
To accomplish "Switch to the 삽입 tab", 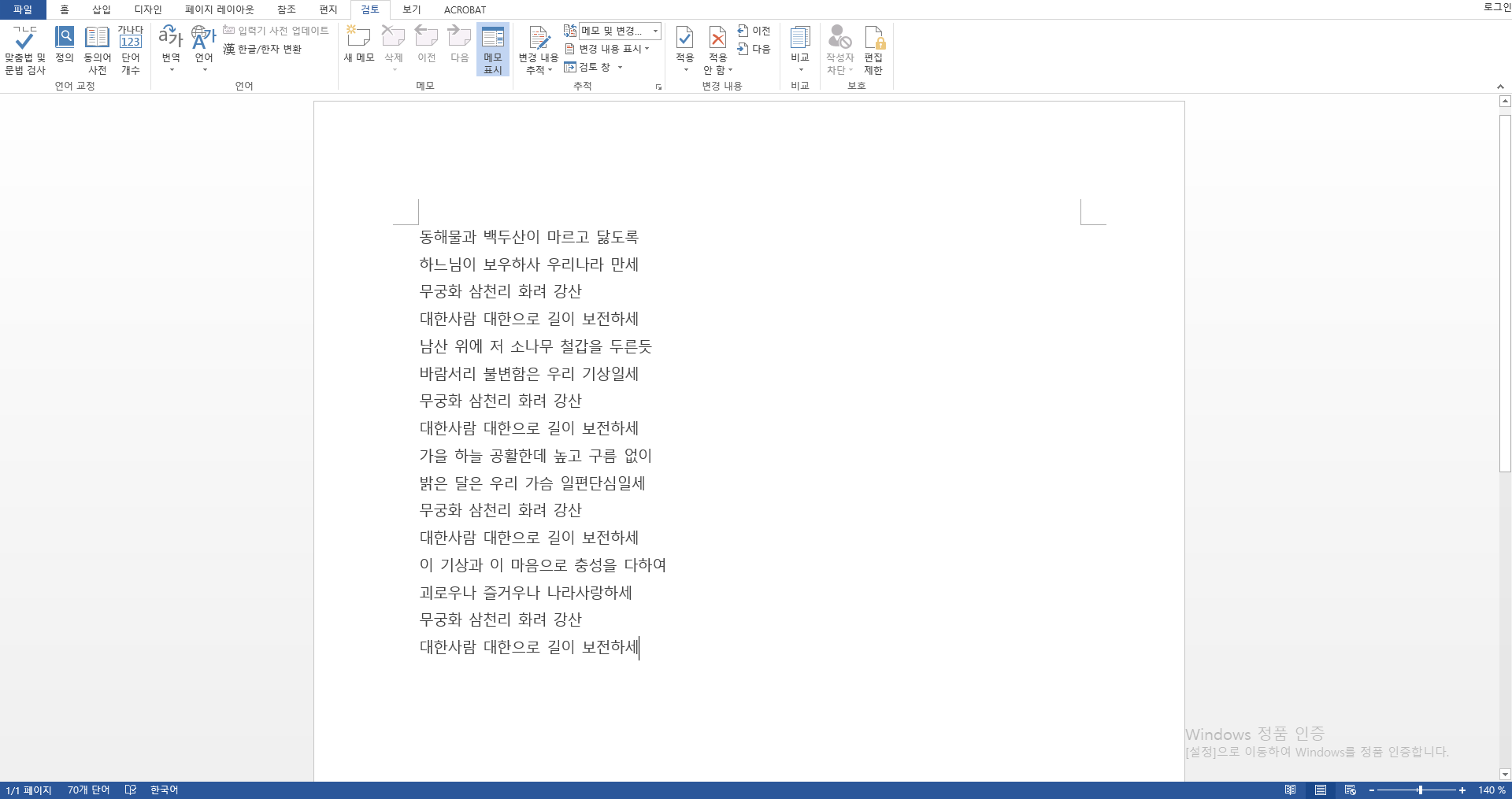I will (x=102, y=9).
